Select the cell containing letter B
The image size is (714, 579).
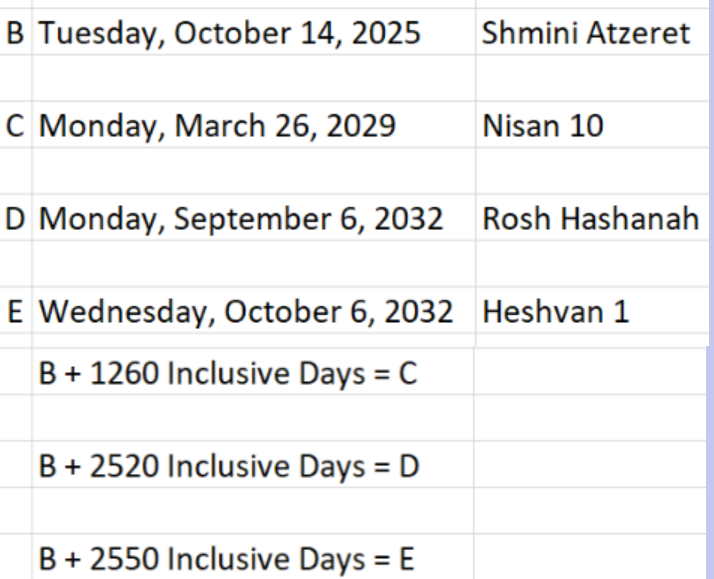click(15, 34)
